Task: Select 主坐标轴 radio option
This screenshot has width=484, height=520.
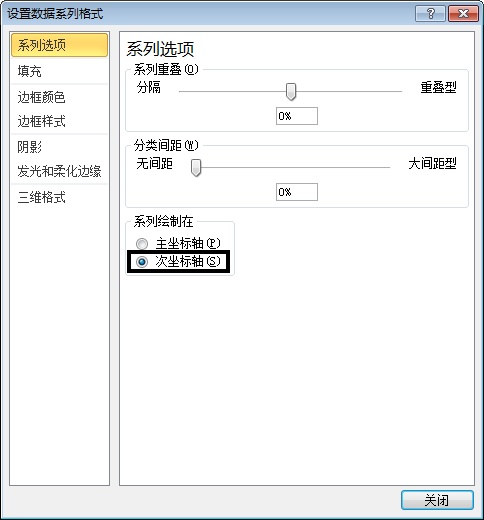Action: tap(142, 244)
